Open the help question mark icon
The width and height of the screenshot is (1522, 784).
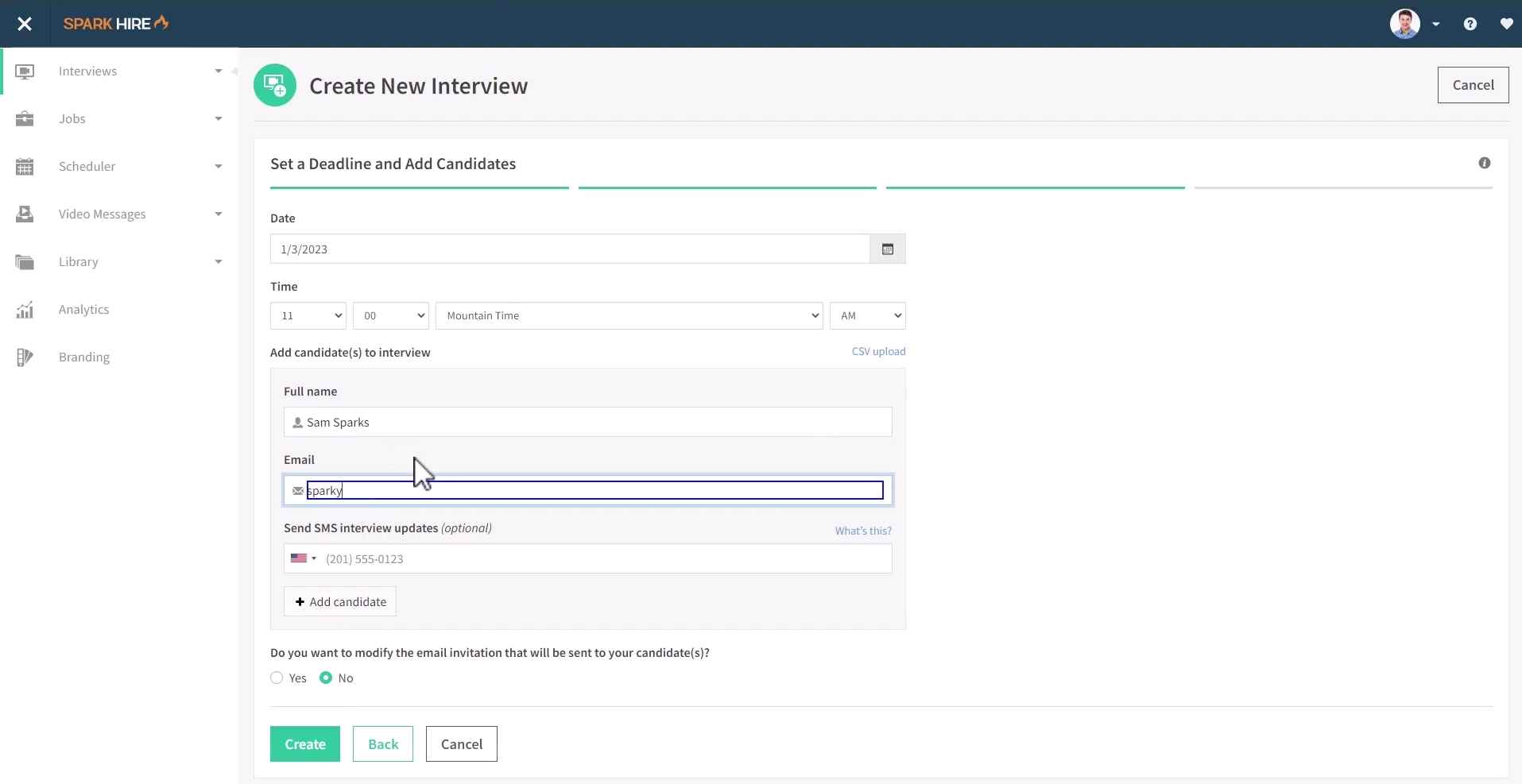click(1470, 24)
